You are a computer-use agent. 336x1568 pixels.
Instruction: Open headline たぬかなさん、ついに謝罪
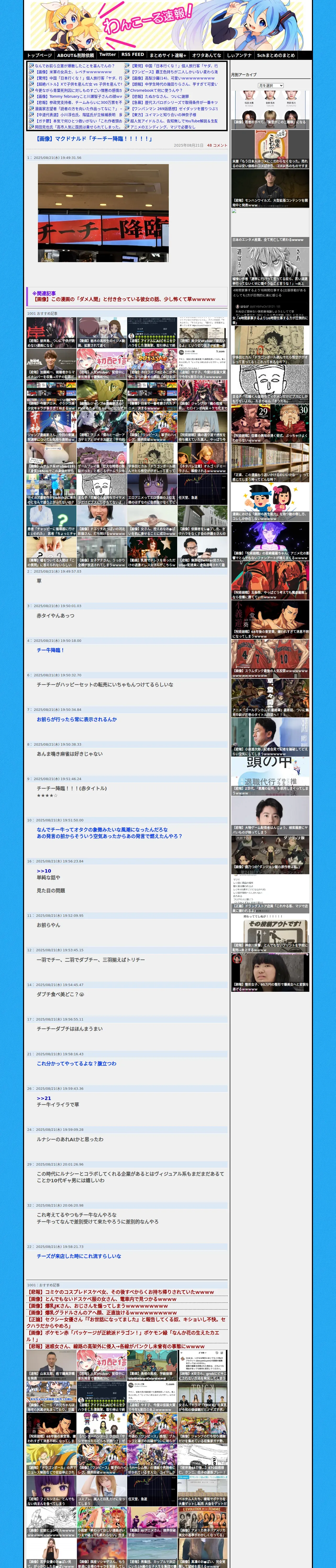[160, 96]
